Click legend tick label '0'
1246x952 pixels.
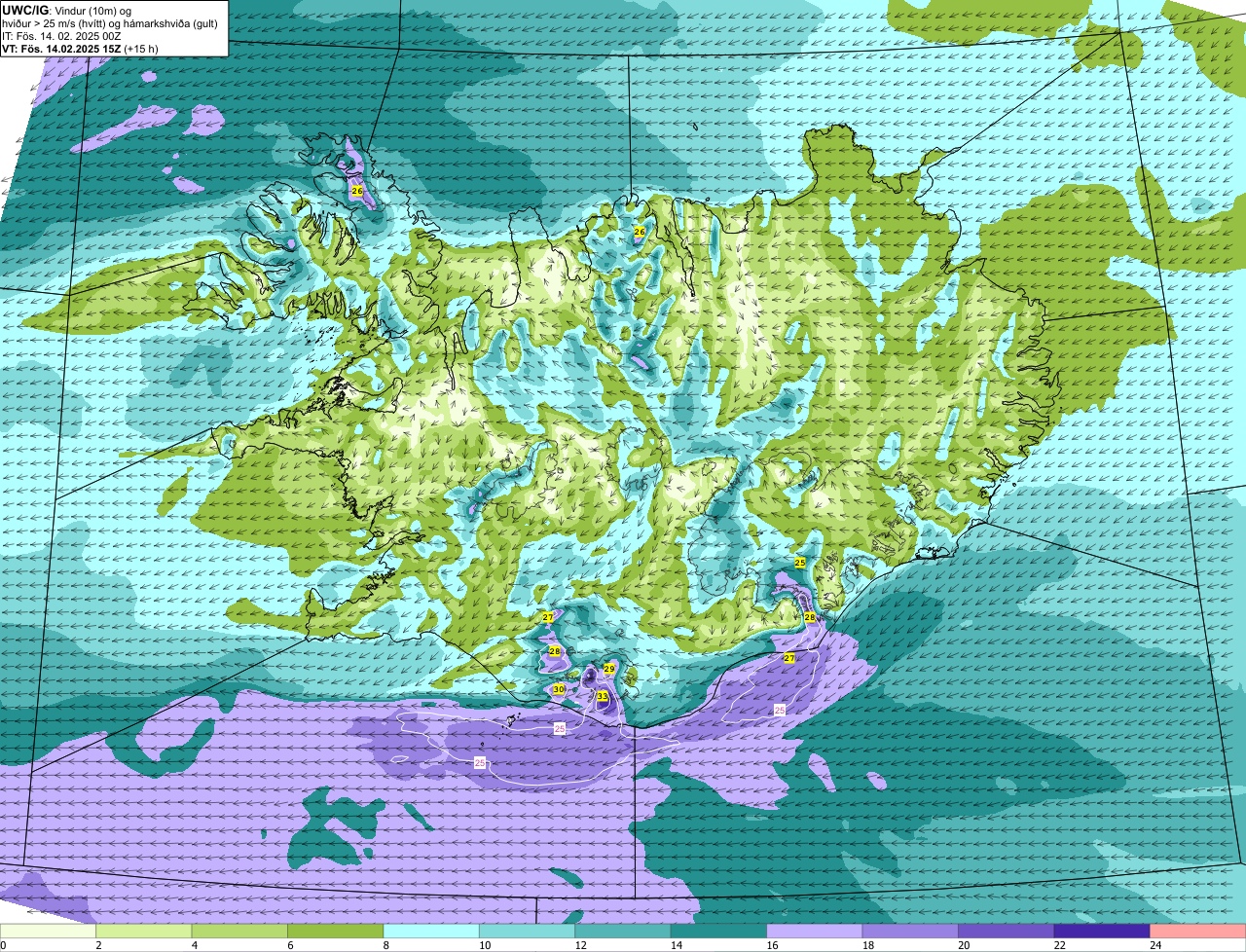(x=4, y=945)
